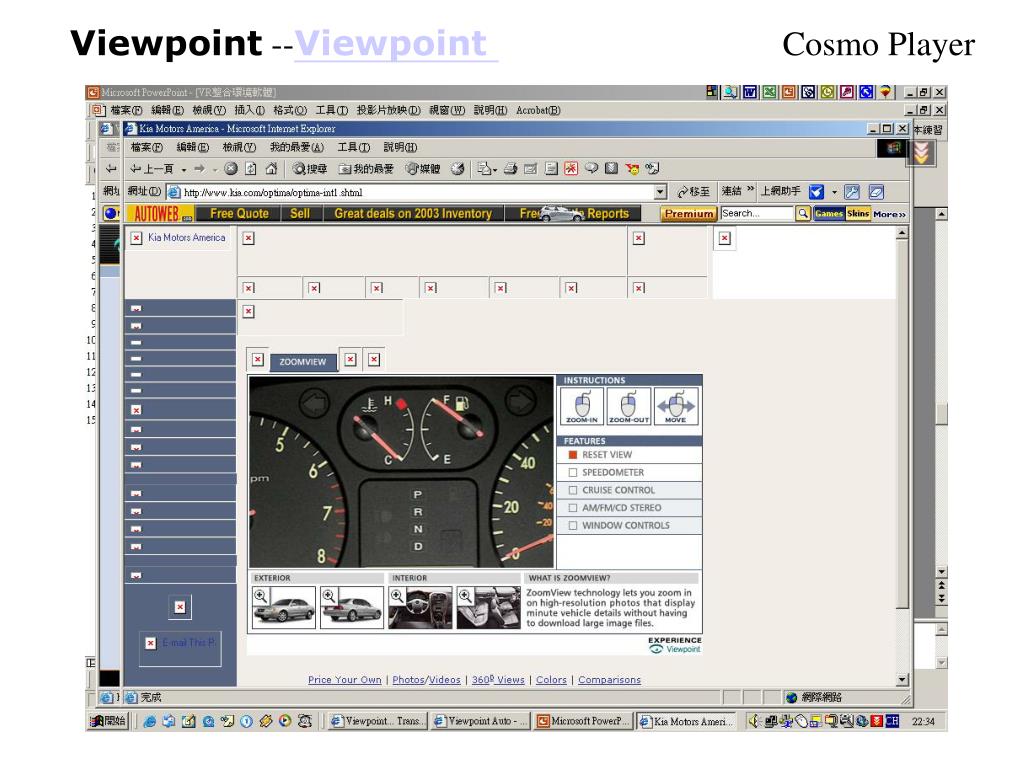Open the dropdown arrow beside 上網助手 icon
1024x768 pixels.
pyautogui.click(x=834, y=192)
